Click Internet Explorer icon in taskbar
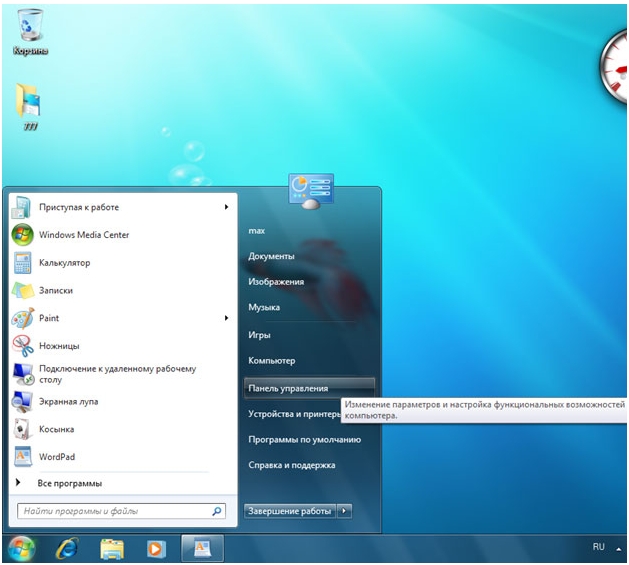This screenshot has width=629, height=565. click(x=67, y=548)
